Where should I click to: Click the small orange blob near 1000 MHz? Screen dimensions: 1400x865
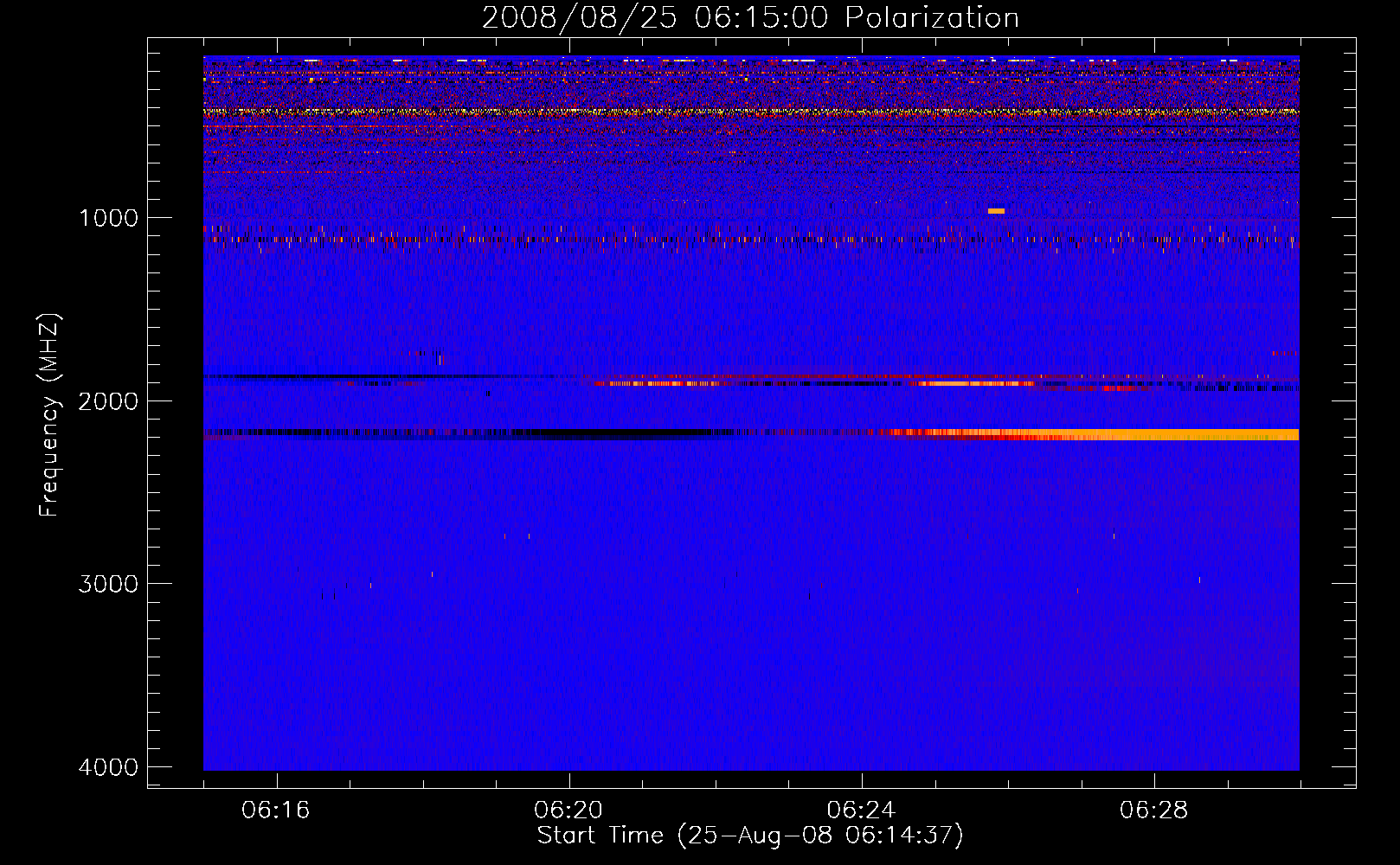tap(996, 211)
